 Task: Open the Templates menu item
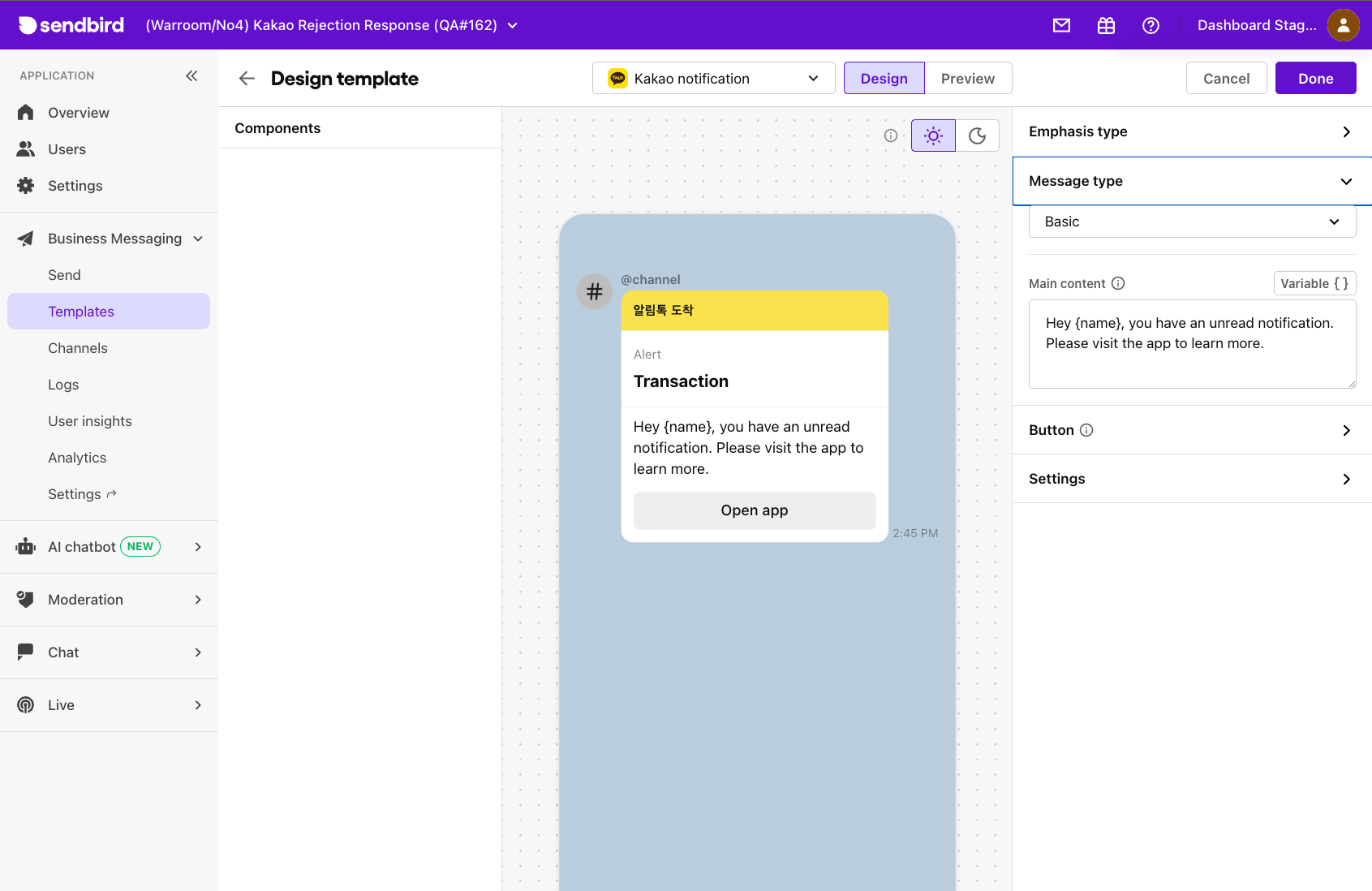point(109,312)
